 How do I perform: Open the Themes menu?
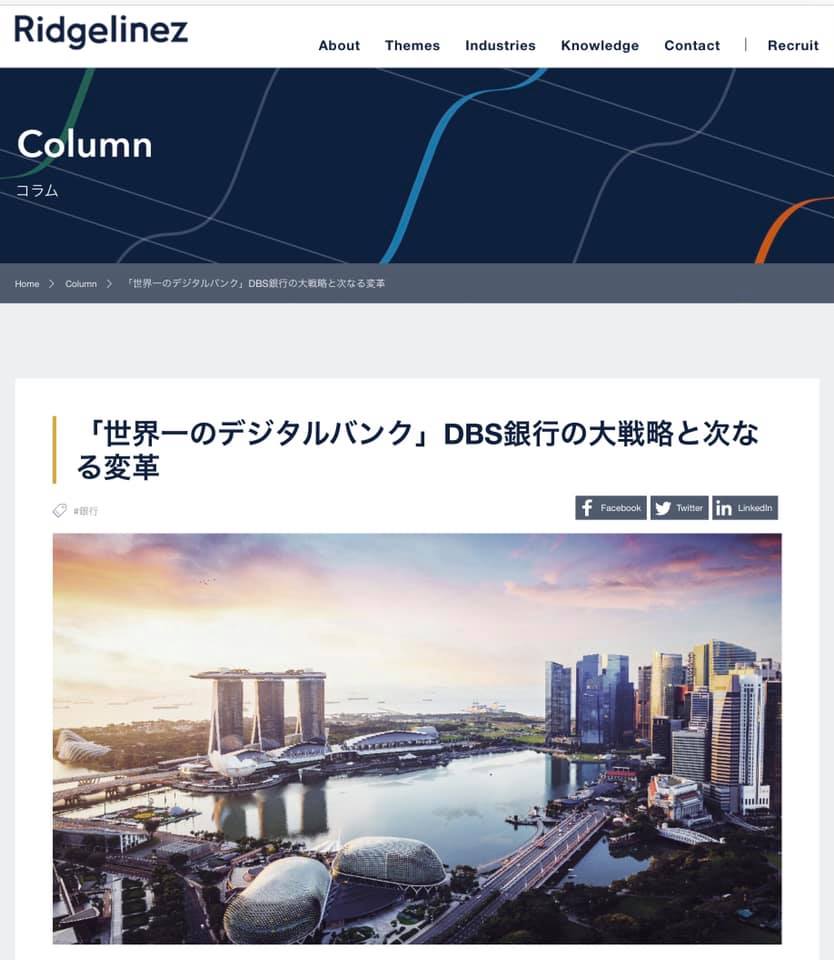click(412, 45)
